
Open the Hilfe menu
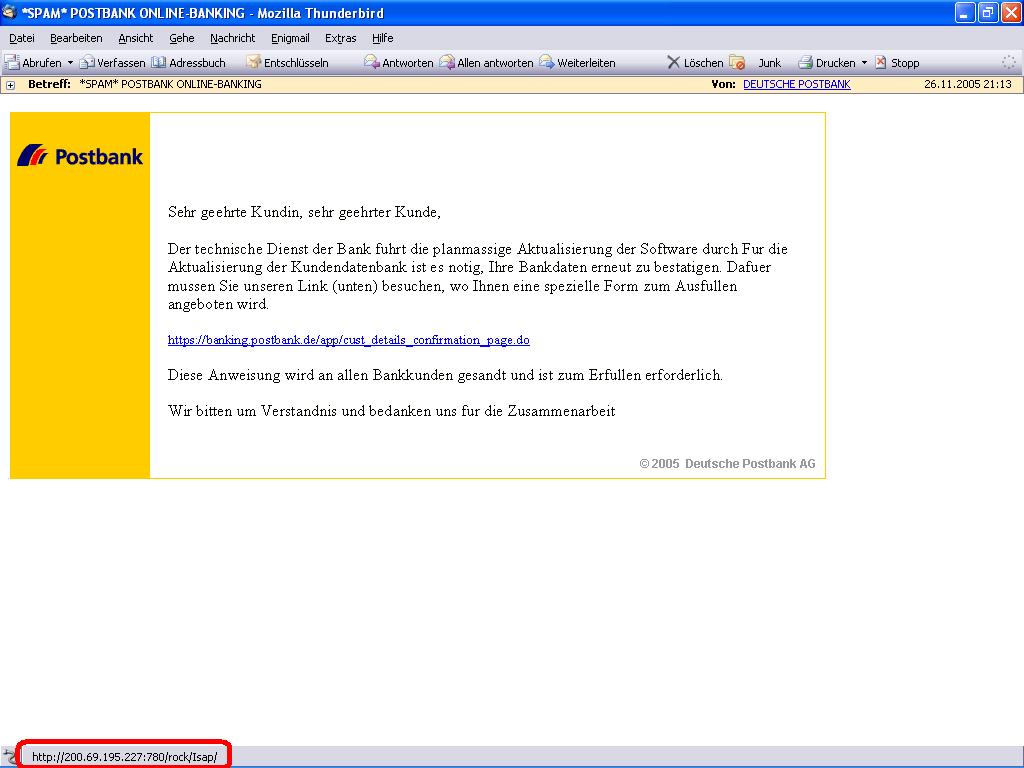tap(383, 38)
